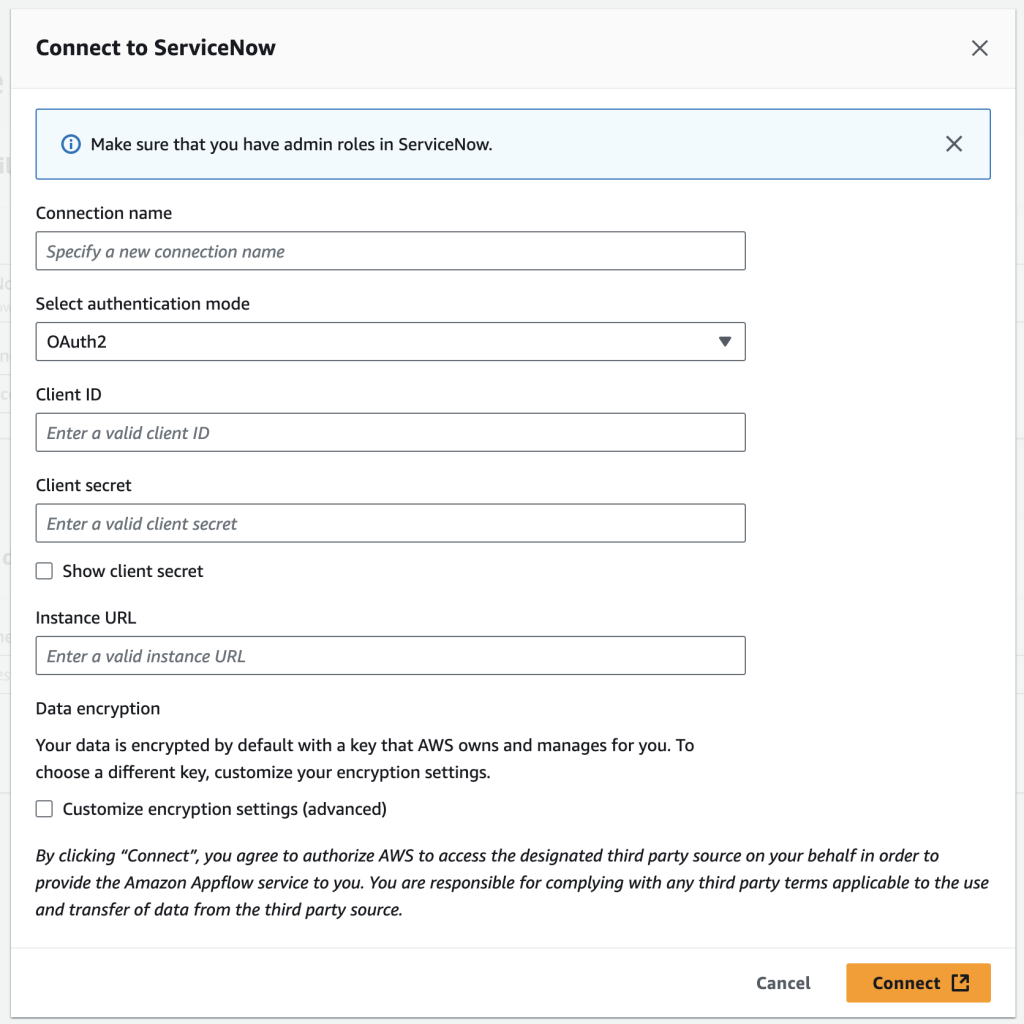This screenshot has width=1024, height=1024.
Task: Check Customize encryption settings (advanced)
Action: tap(44, 808)
